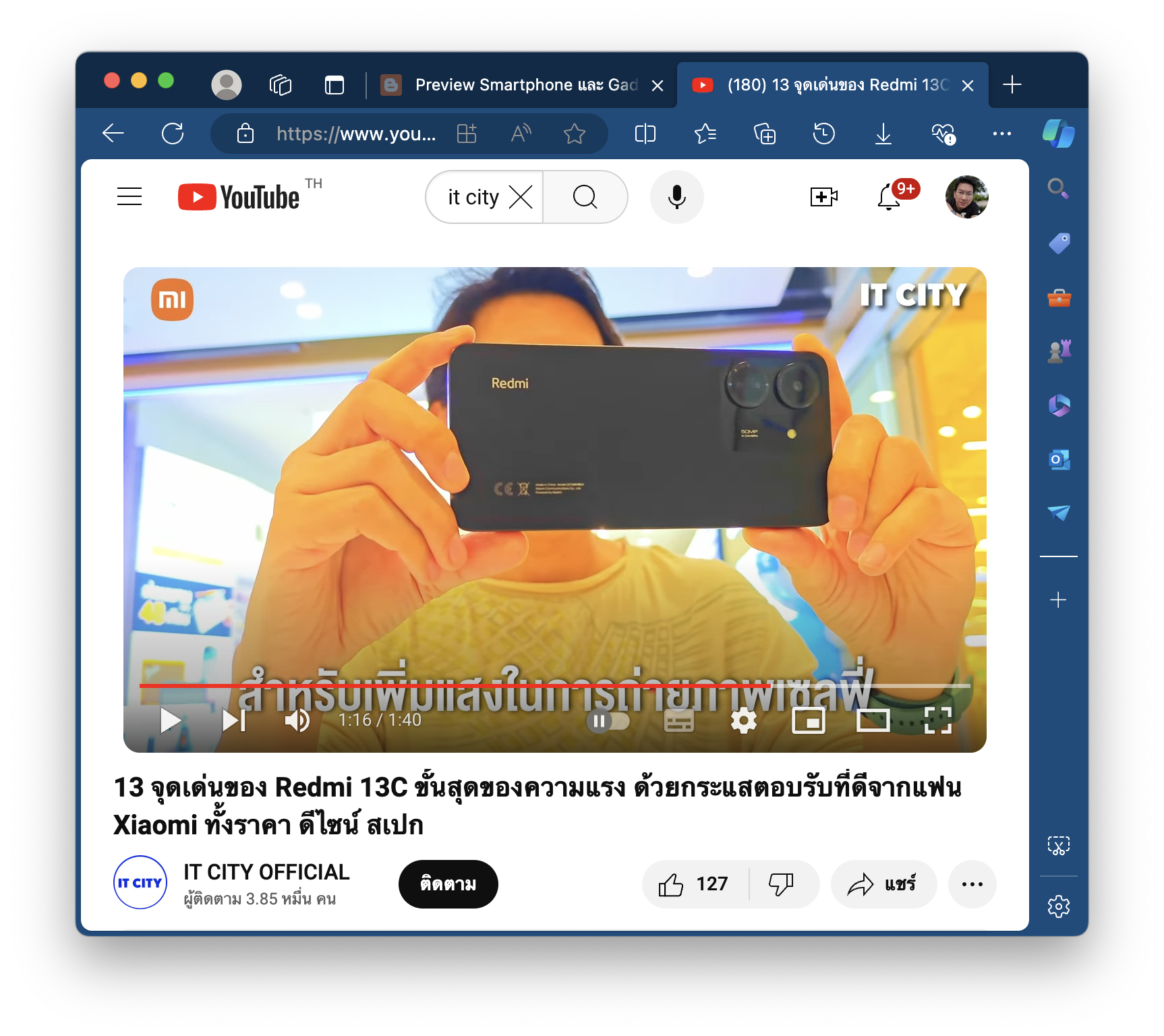Open sidebar screenshot tool icon

[1059, 845]
